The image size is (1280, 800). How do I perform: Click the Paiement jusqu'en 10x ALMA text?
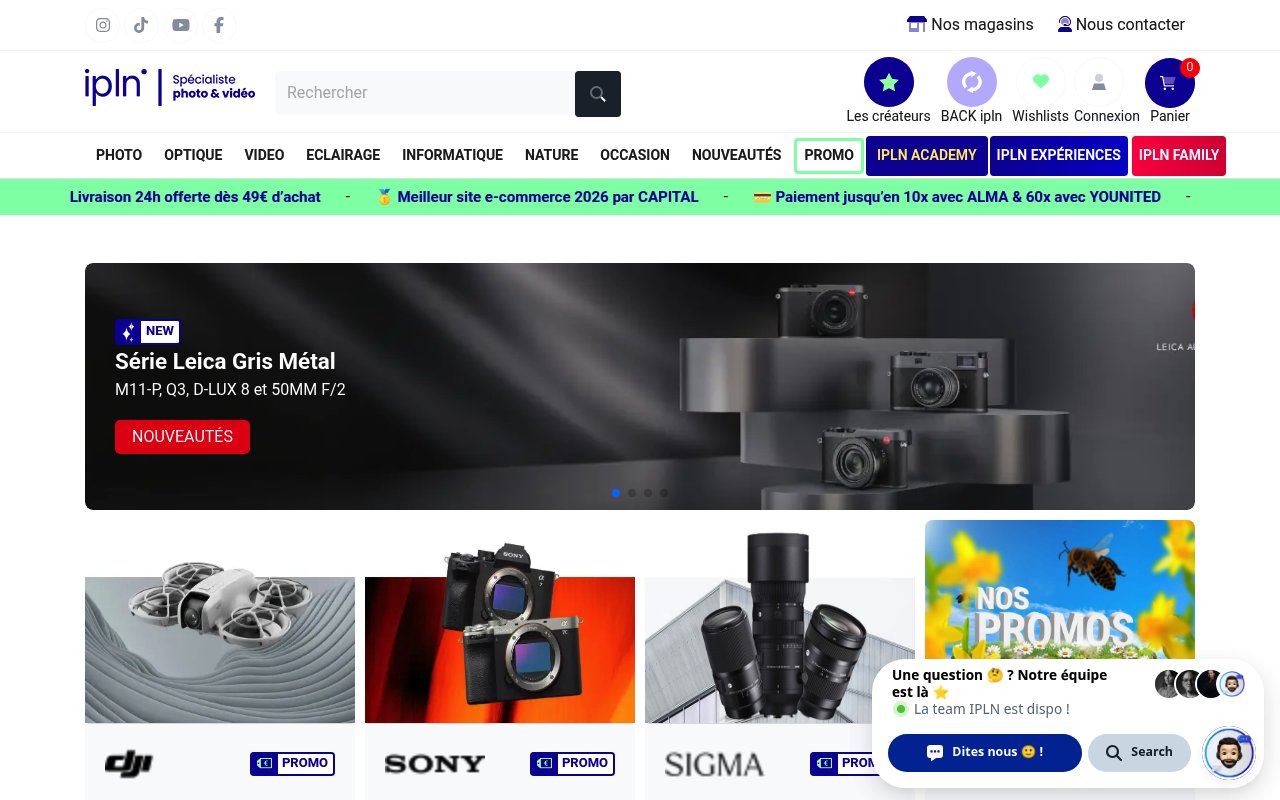click(957, 197)
